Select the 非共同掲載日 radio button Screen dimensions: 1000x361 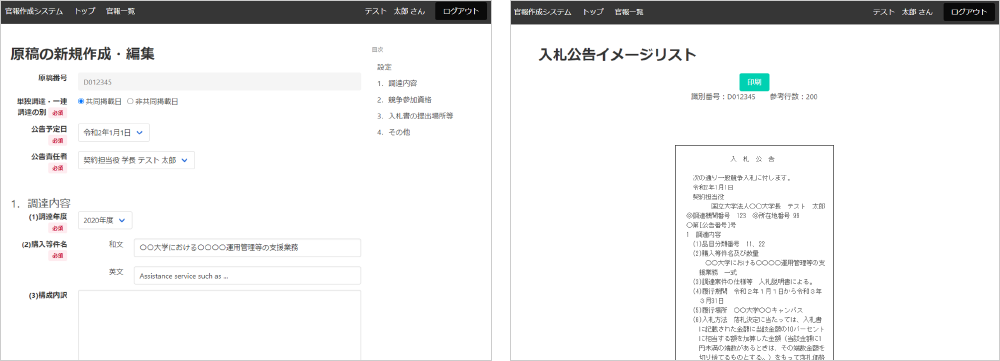point(130,101)
